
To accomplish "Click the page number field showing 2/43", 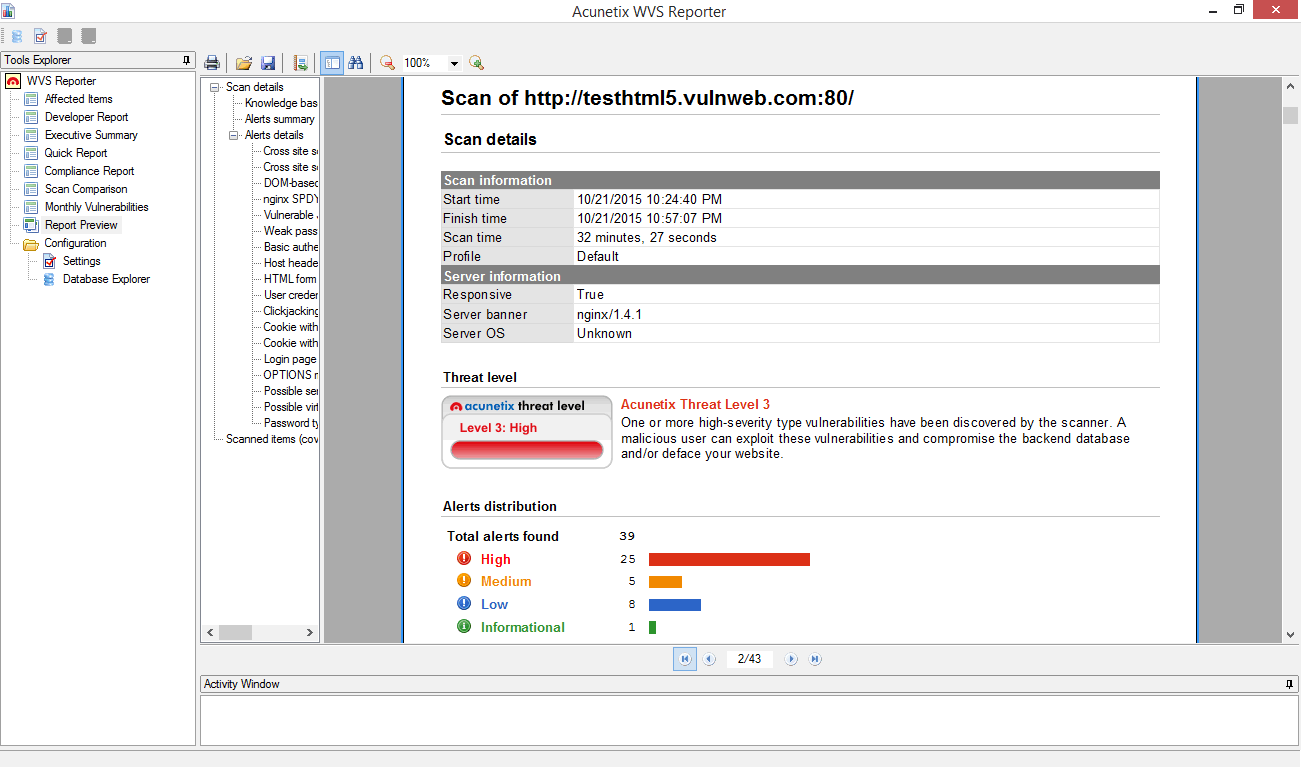I will coord(749,659).
